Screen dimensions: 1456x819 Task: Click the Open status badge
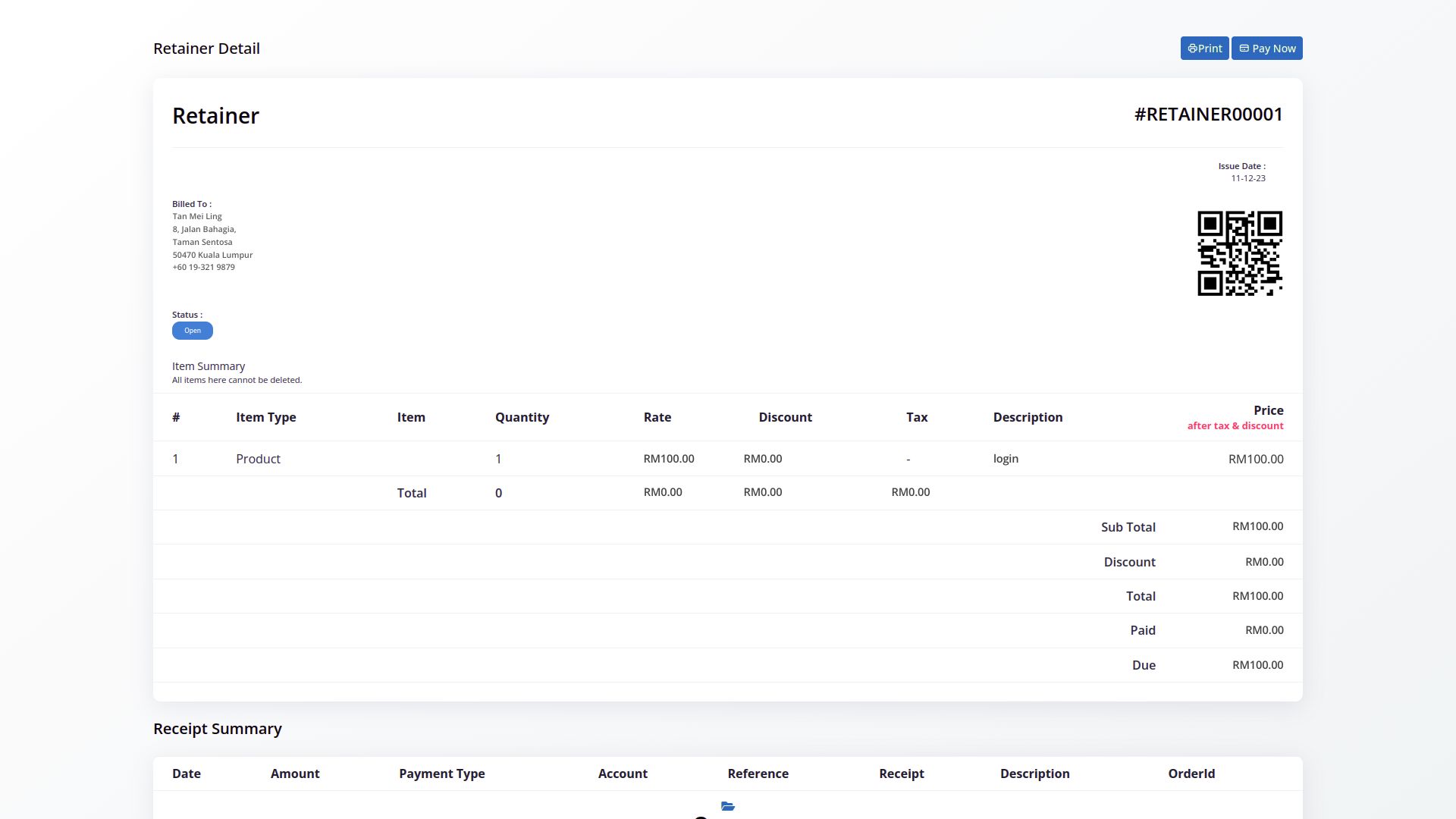(x=193, y=331)
